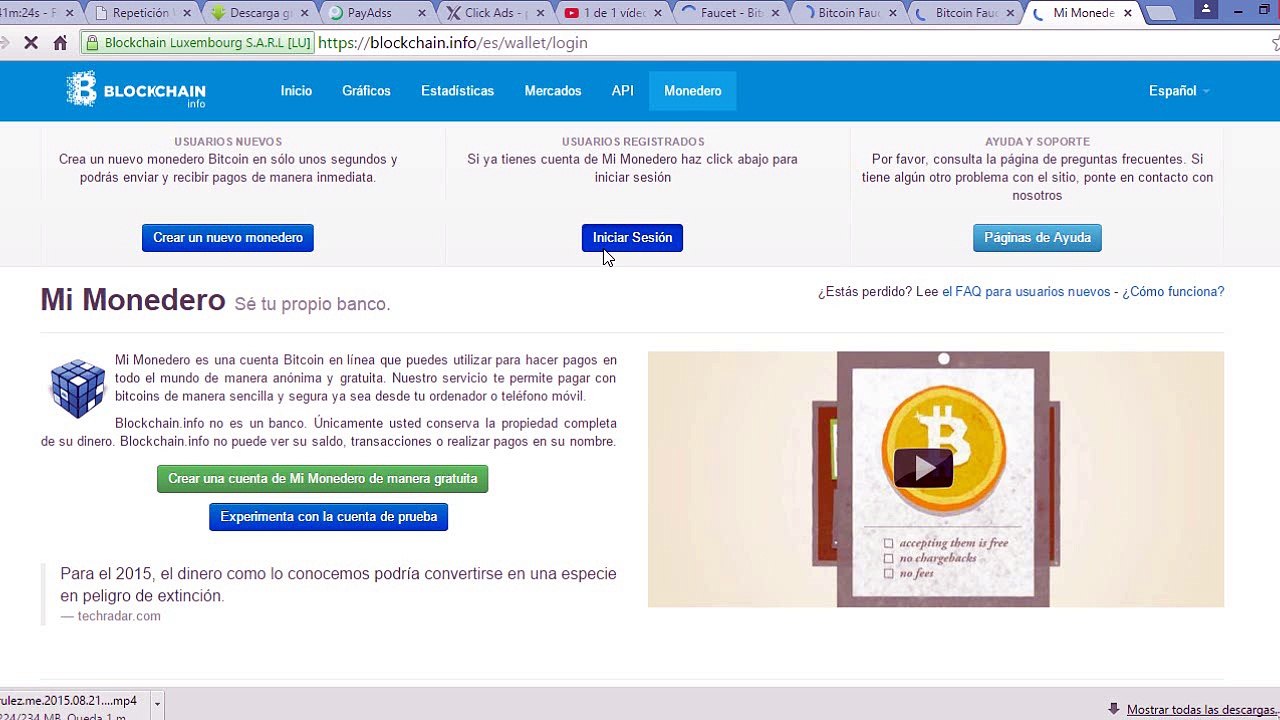Switch to the 1 de 1 vídeo tab
Image resolution: width=1280 pixels, height=720 pixels.
coord(613,13)
